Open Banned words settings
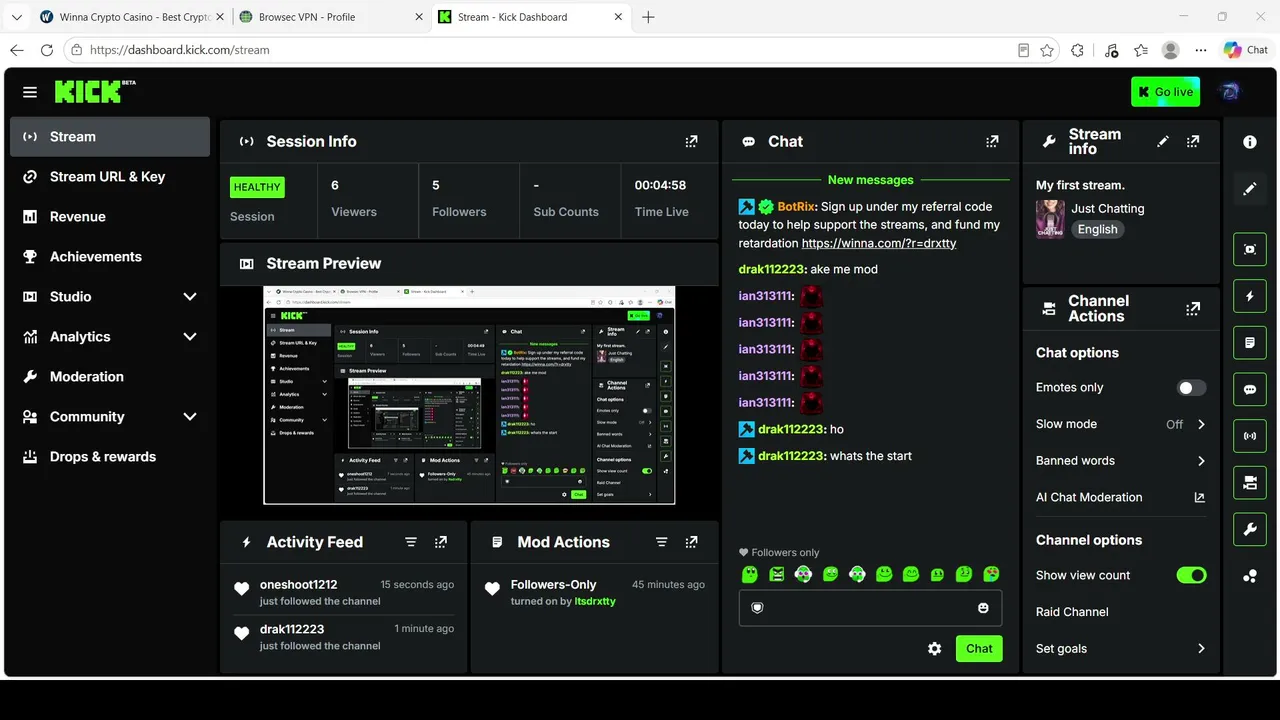Image resolution: width=1280 pixels, height=720 pixels. click(1121, 461)
